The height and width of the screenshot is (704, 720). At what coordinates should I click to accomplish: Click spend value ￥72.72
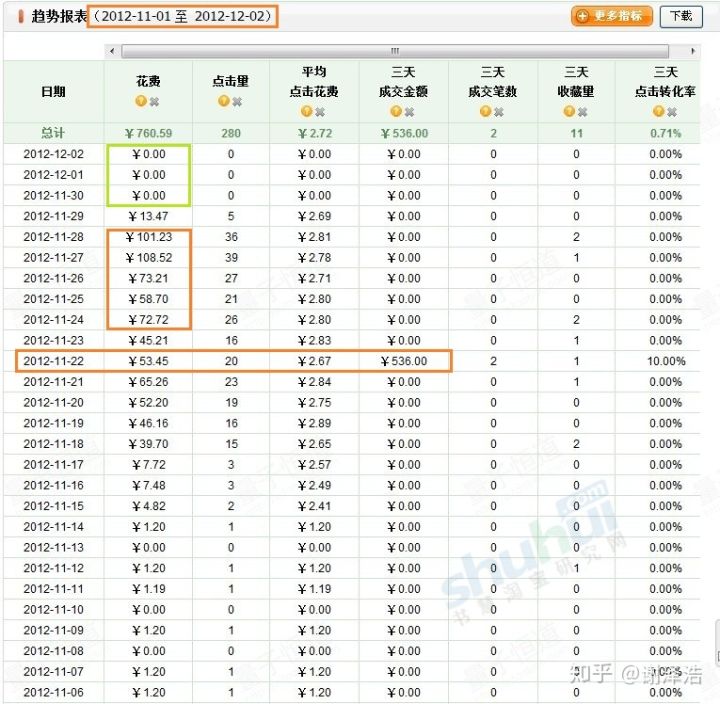(x=148, y=320)
